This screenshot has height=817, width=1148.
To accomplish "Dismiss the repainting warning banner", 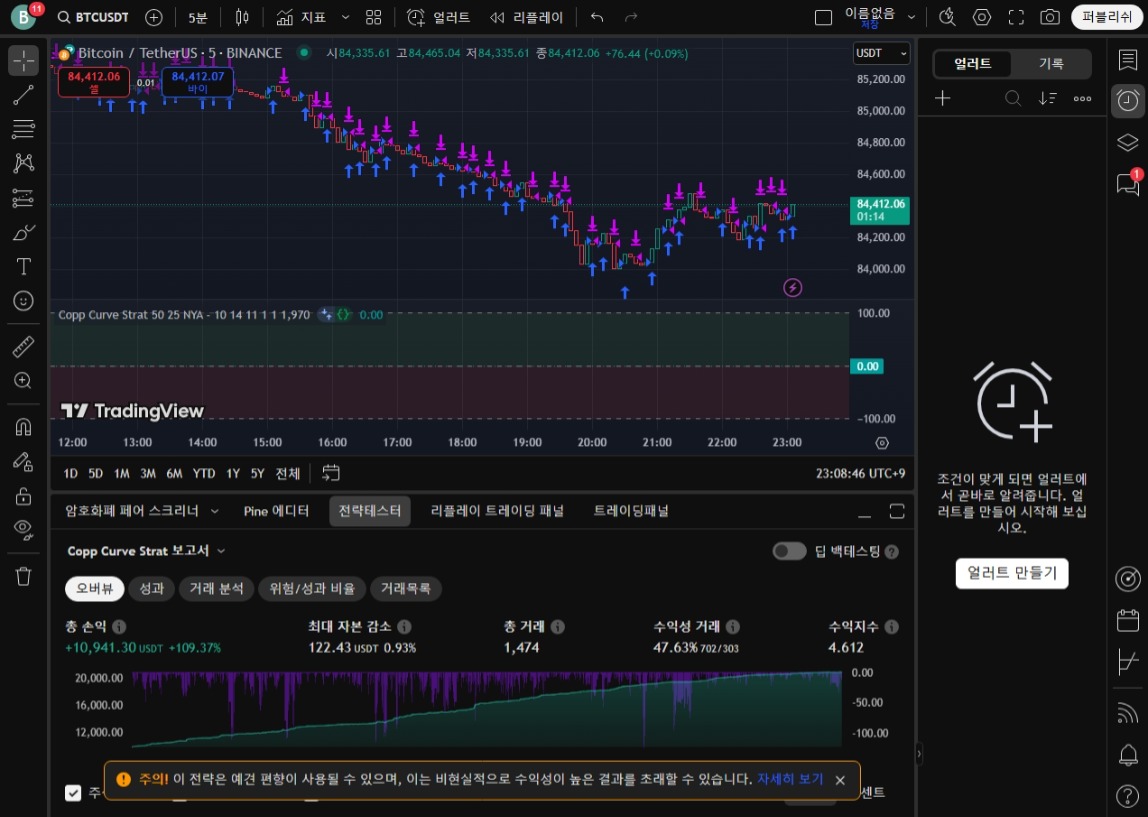I will [840, 780].
